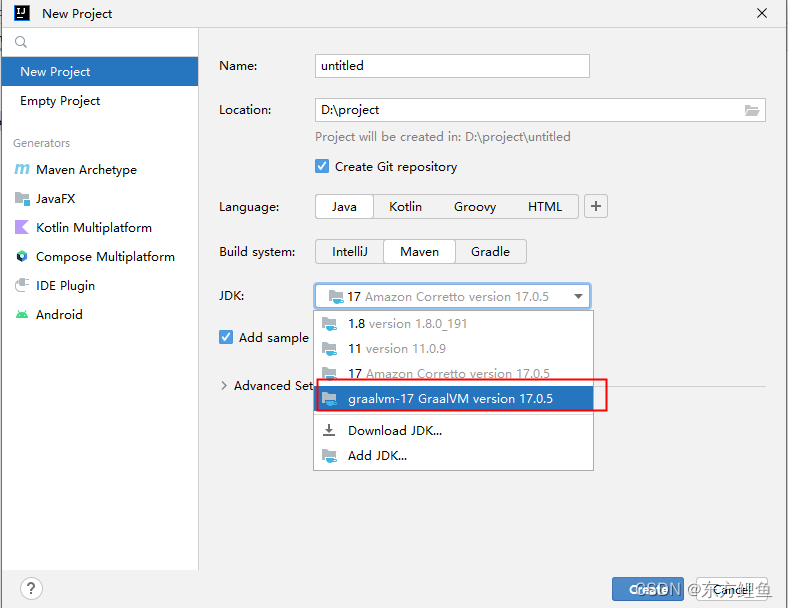Select Groovy language option
The image size is (788, 608).
pyautogui.click(x=475, y=207)
